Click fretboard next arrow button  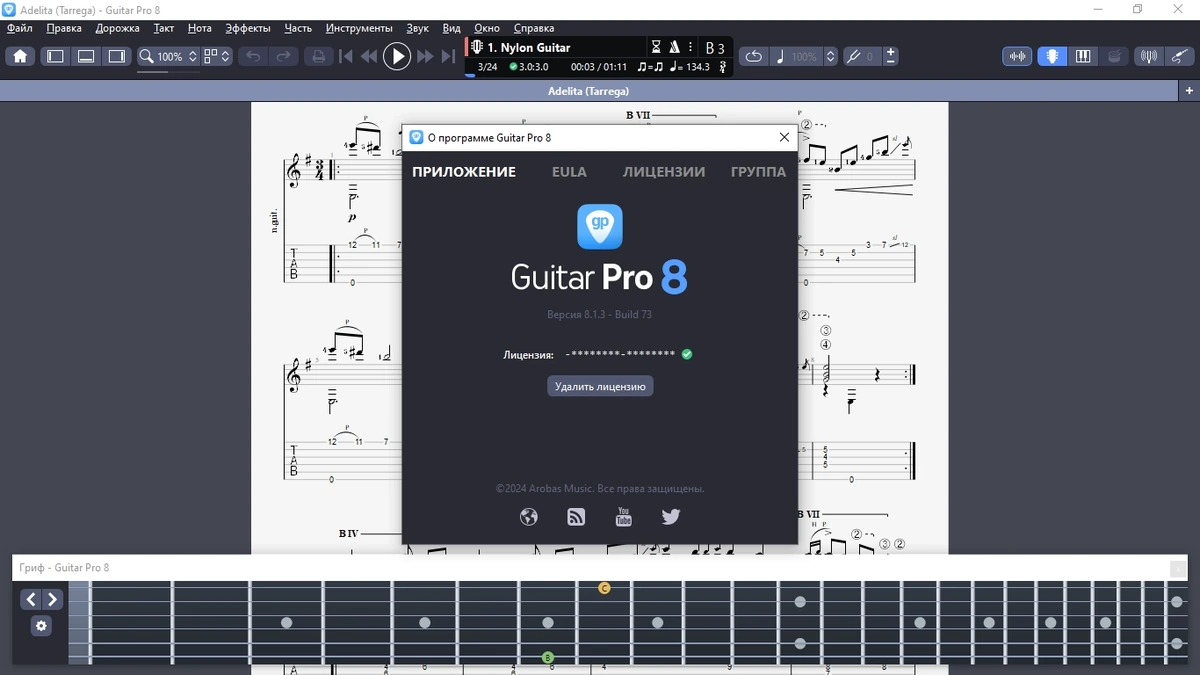tap(52, 599)
